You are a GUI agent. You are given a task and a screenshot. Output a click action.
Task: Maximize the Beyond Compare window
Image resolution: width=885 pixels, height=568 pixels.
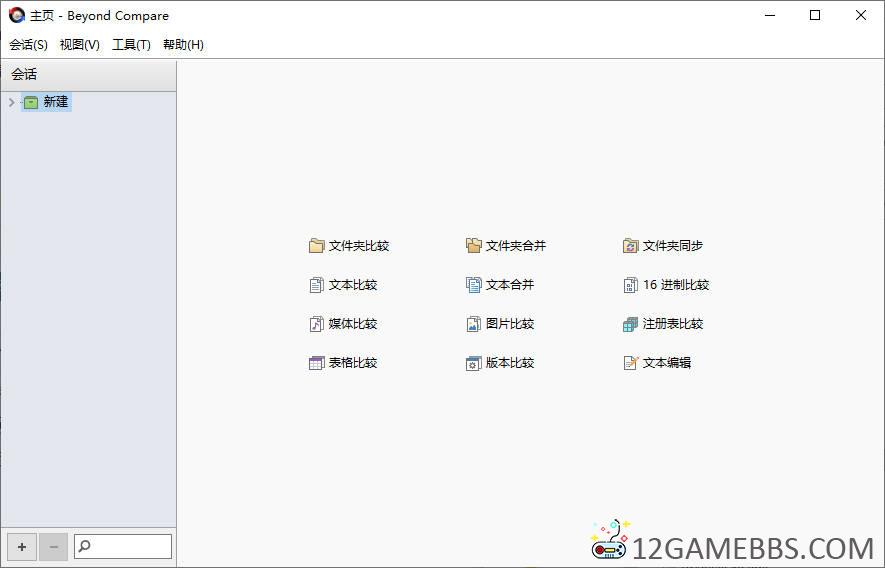point(815,15)
